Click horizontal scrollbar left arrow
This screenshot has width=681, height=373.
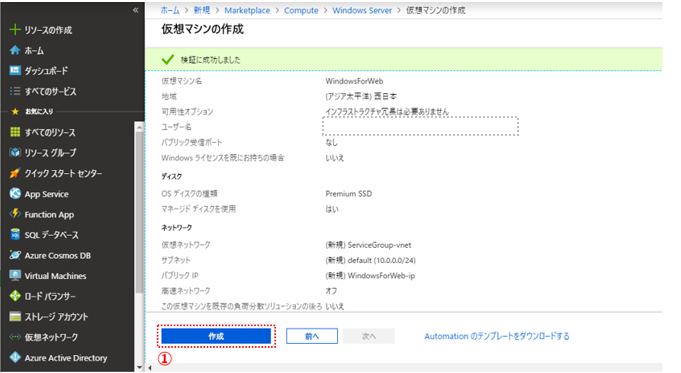(150, 368)
